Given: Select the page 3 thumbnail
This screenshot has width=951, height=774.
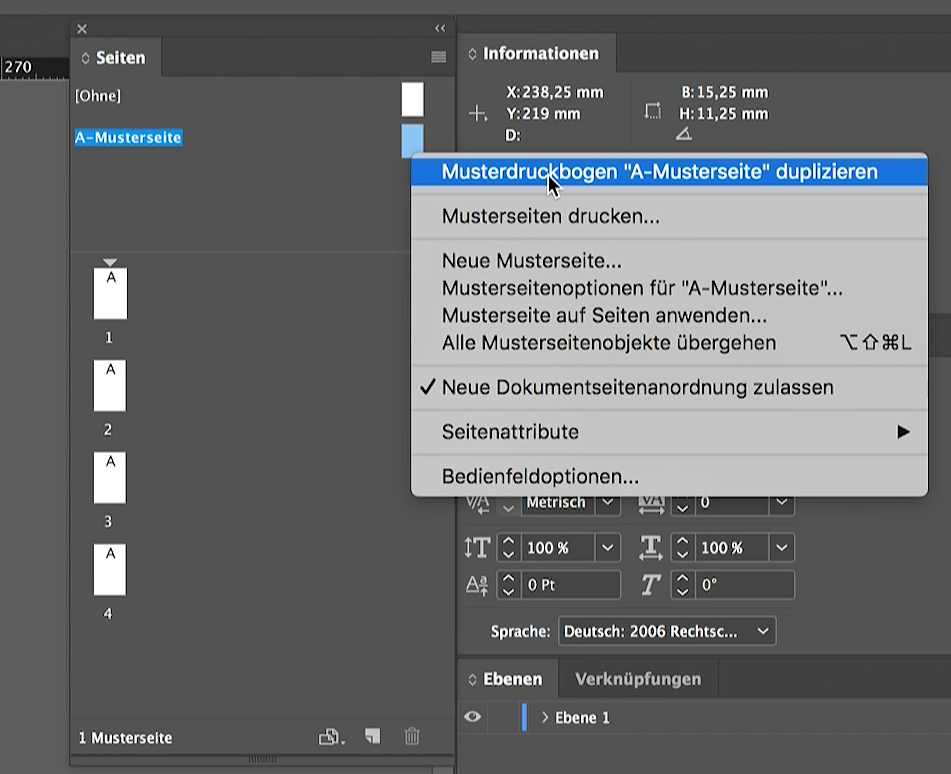Looking at the screenshot, I should coord(110,478).
